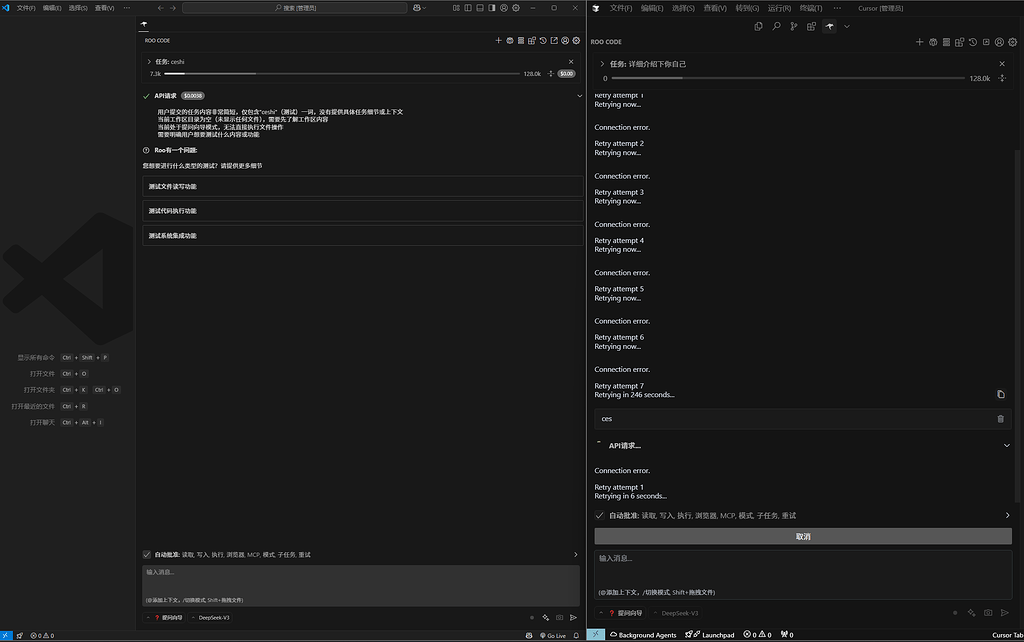This screenshot has width=1024, height=642.
Task: Open Explorer files icon in Cursor activity bar
Action: (x=758, y=26)
